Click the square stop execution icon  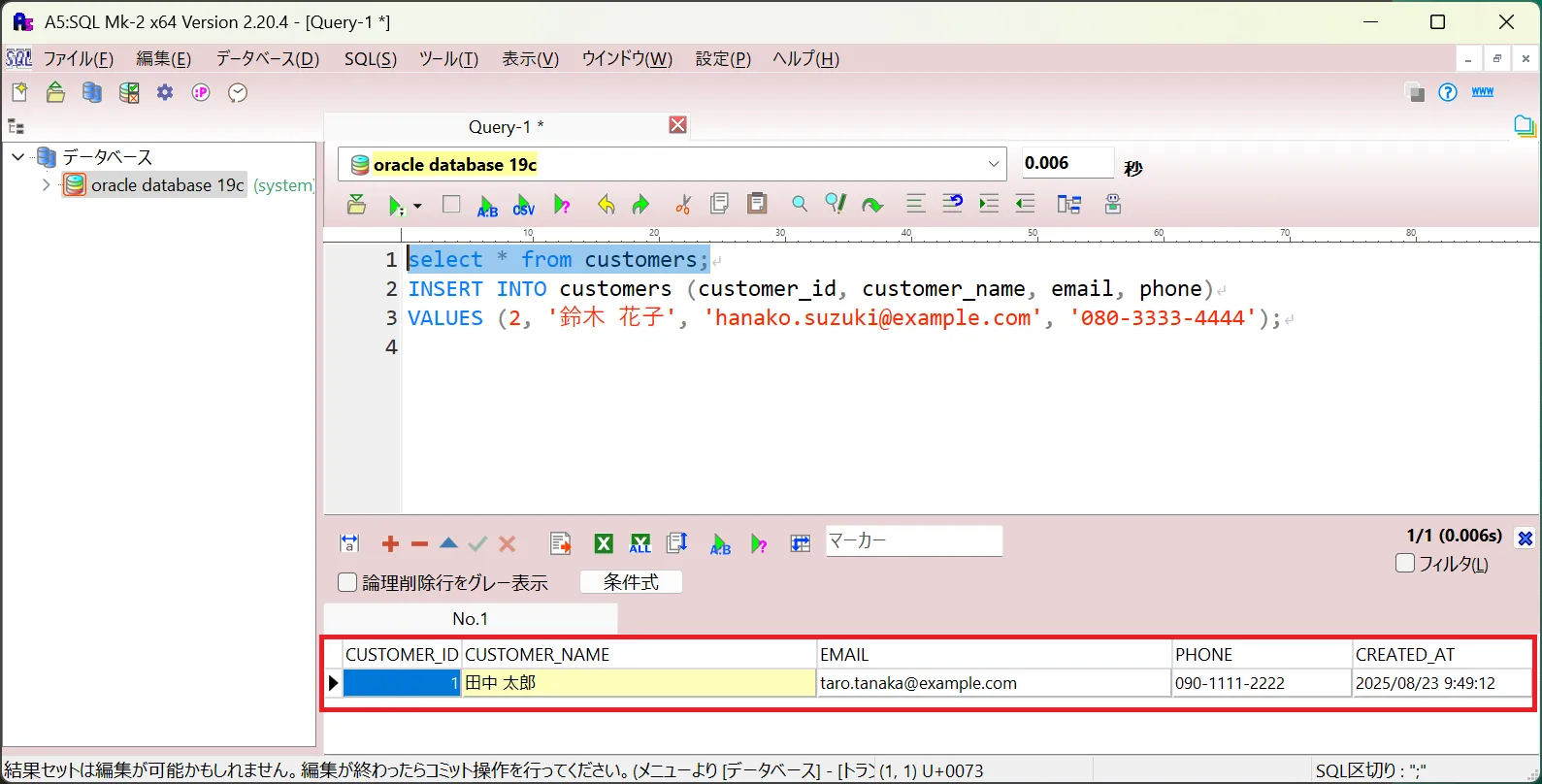pyautogui.click(x=451, y=204)
